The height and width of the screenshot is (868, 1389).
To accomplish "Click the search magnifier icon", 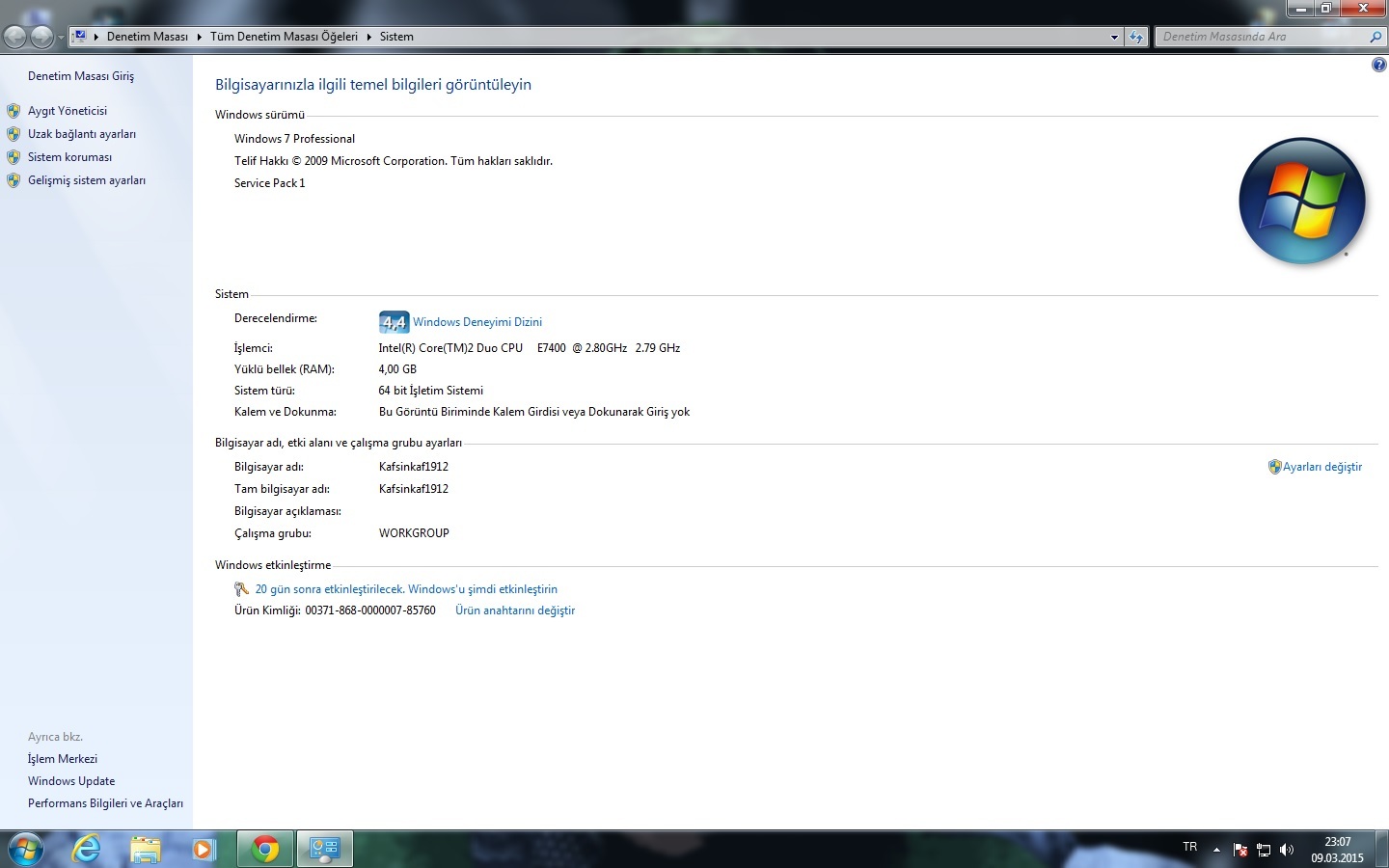I will tap(1375, 37).
